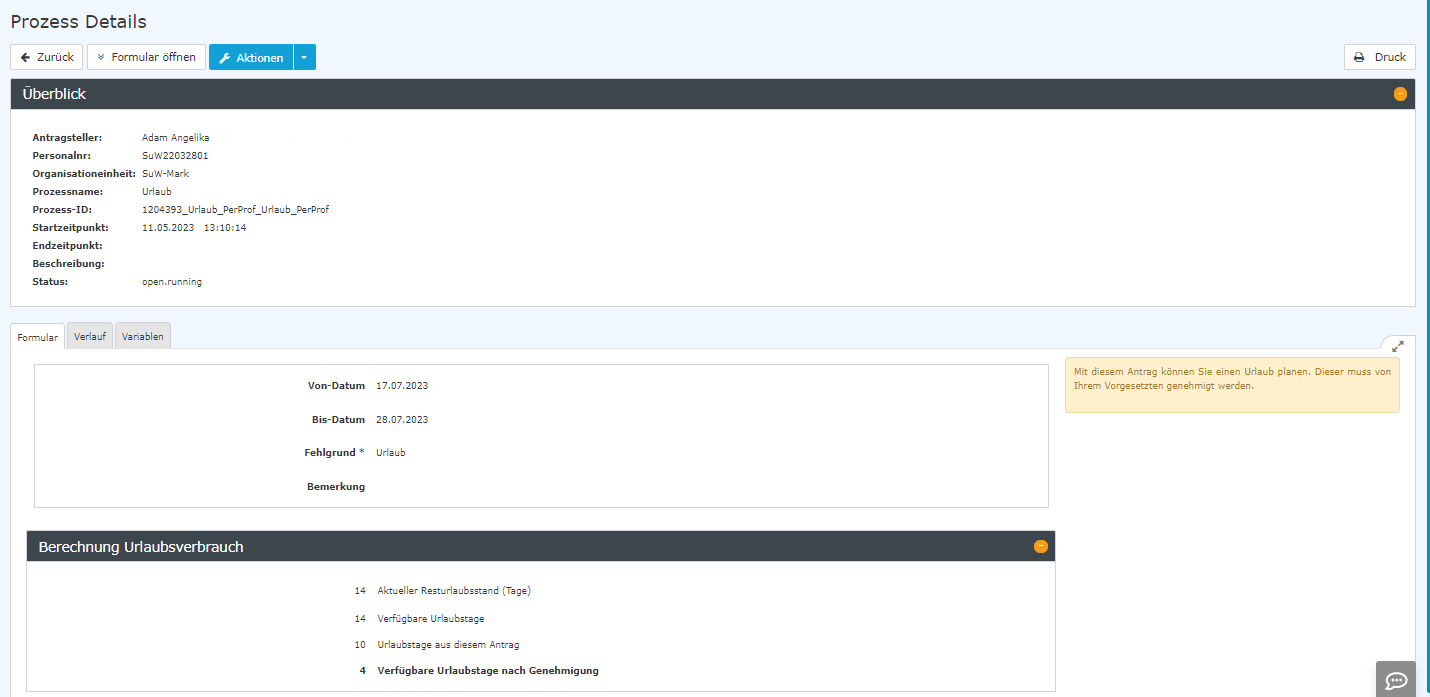The image size is (1430, 697).
Task: Switch to the Variablen tab
Action: pos(143,337)
